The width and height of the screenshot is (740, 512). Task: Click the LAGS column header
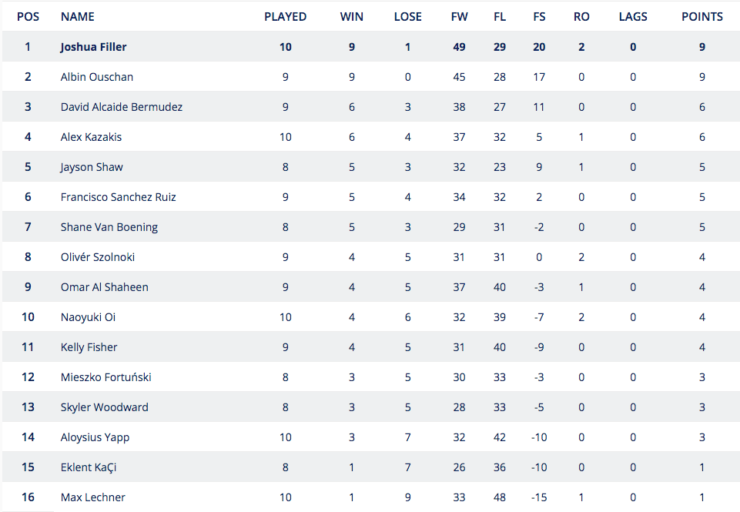click(633, 17)
